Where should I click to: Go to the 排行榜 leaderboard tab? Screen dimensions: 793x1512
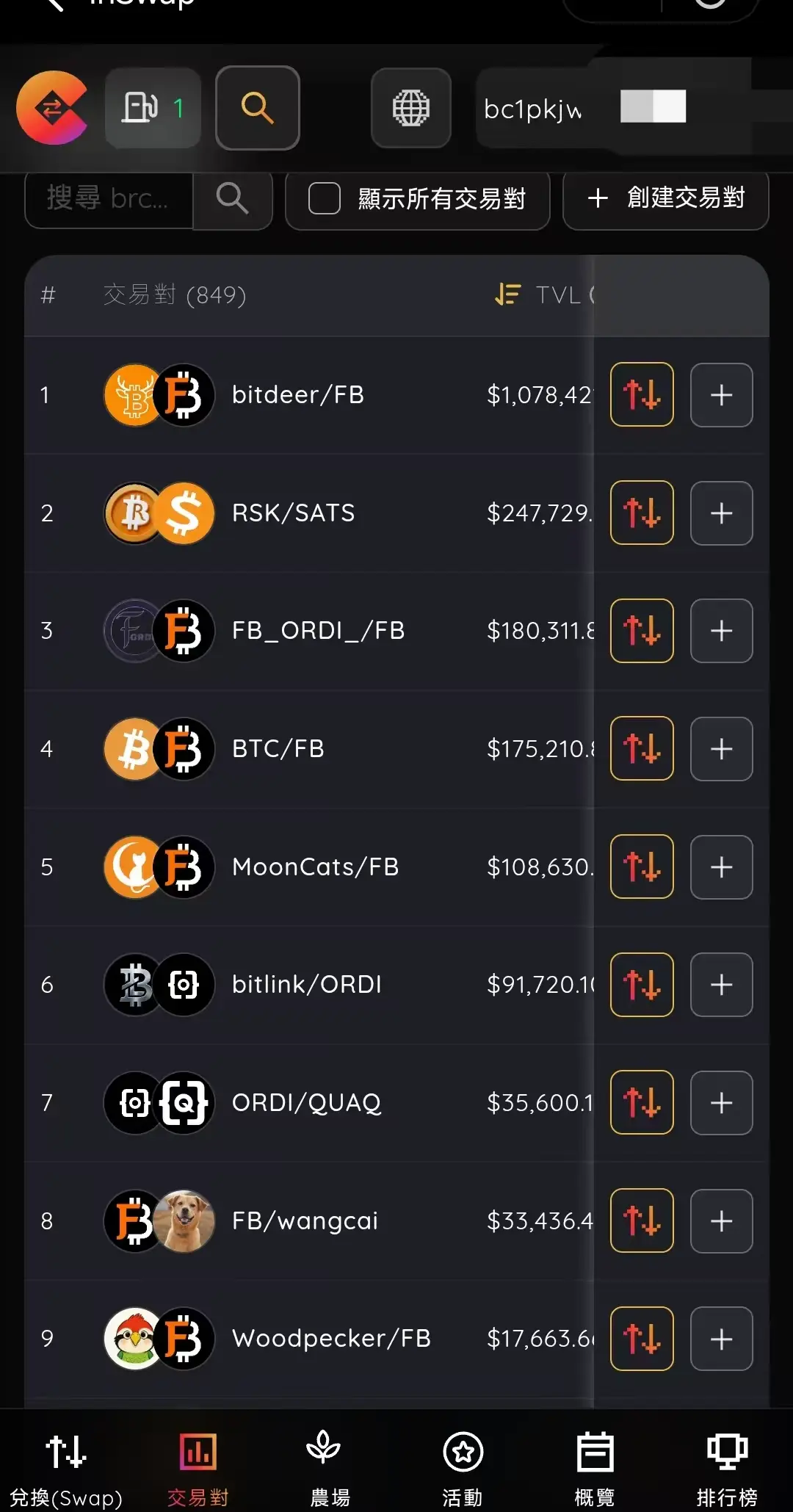tap(726, 1465)
